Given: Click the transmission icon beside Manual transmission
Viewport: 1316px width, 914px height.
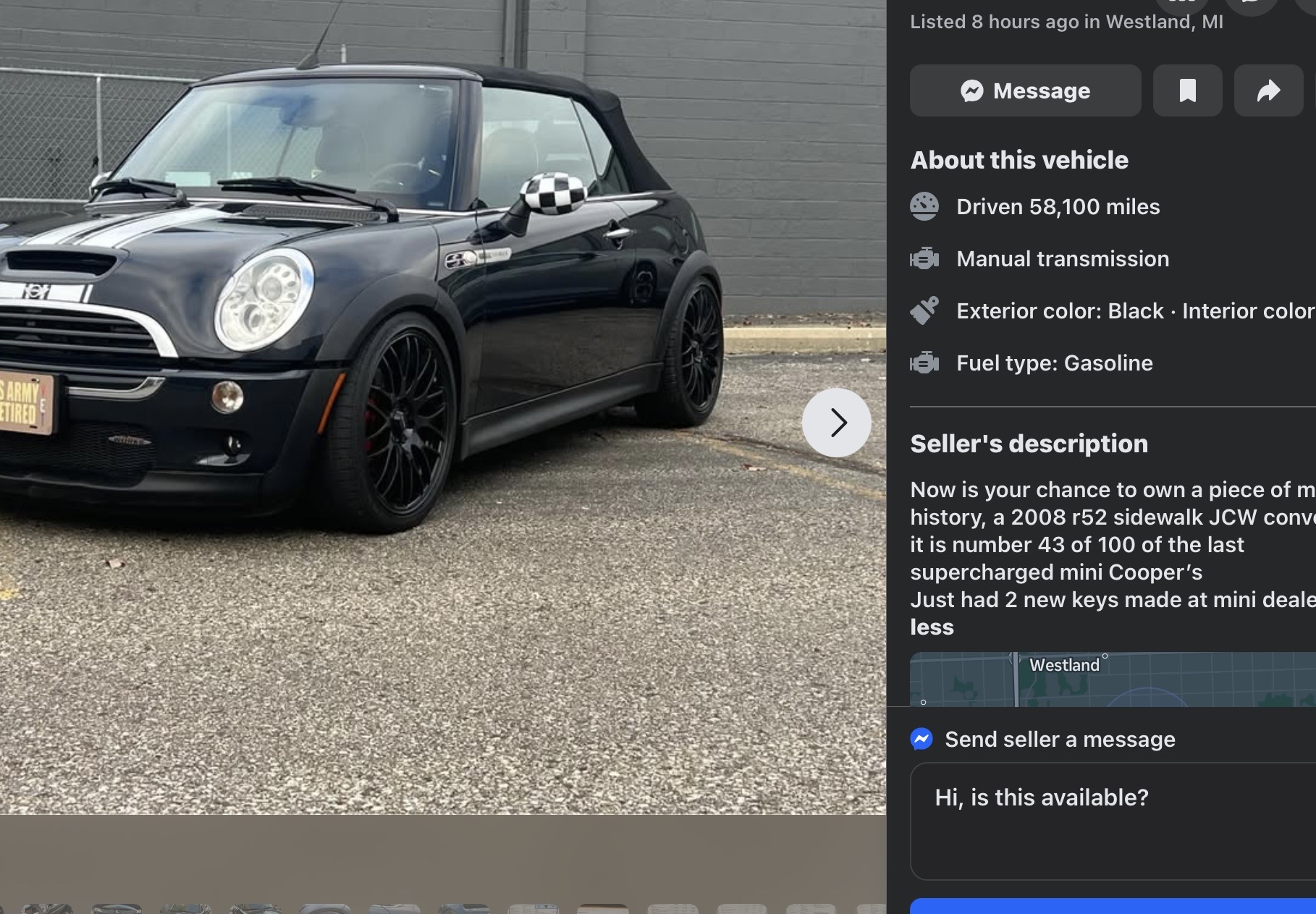Looking at the screenshot, I should pos(924,258).
